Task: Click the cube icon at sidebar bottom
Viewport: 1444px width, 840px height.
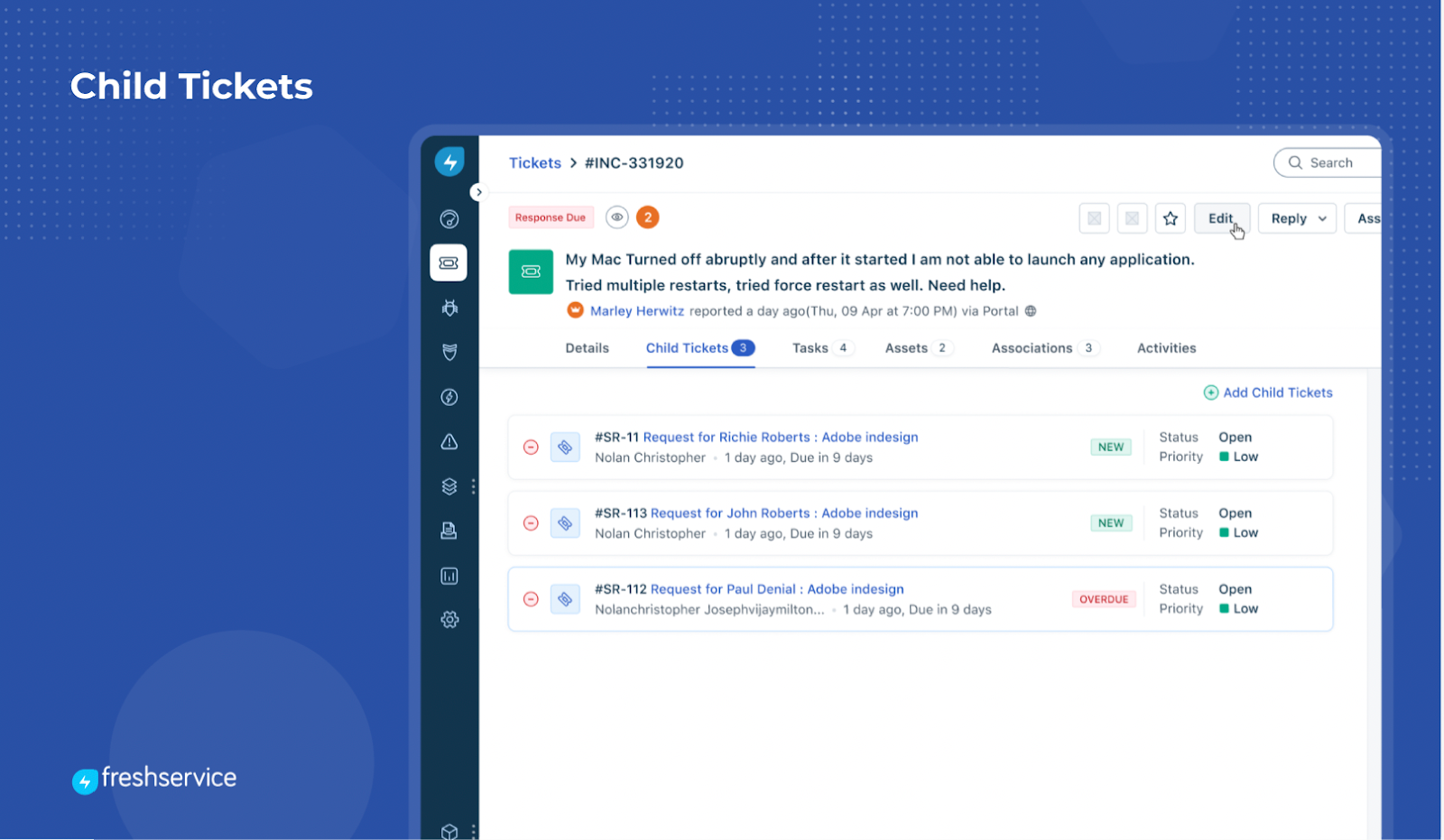Action: tap(449, 831)
